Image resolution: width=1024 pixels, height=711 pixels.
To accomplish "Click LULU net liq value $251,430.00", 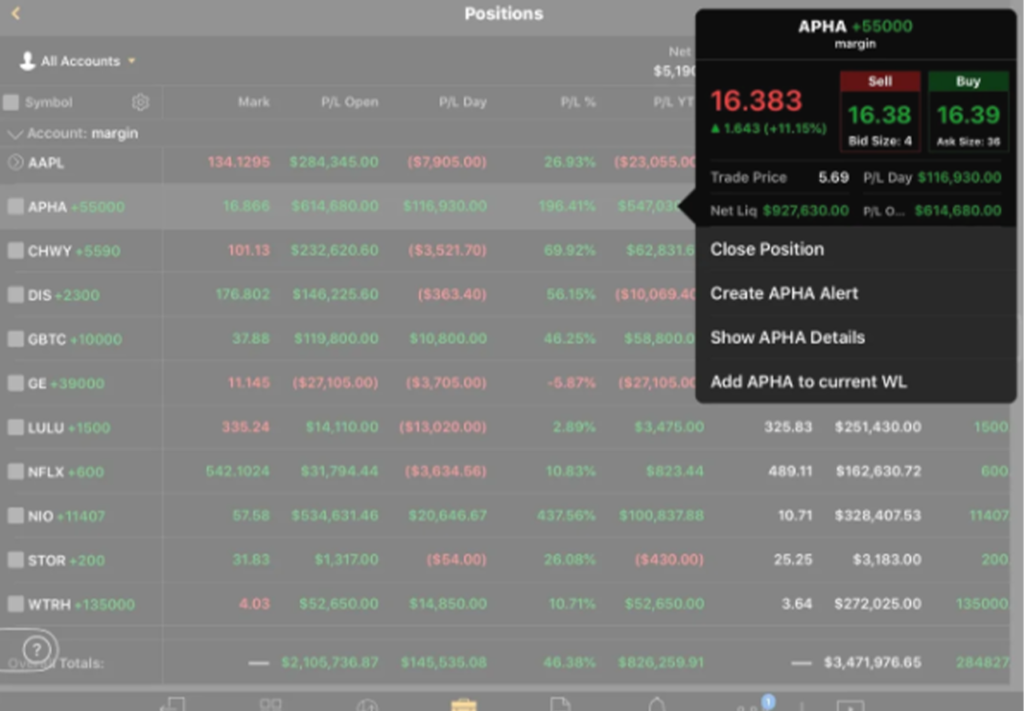I will (x=878, y=427).
